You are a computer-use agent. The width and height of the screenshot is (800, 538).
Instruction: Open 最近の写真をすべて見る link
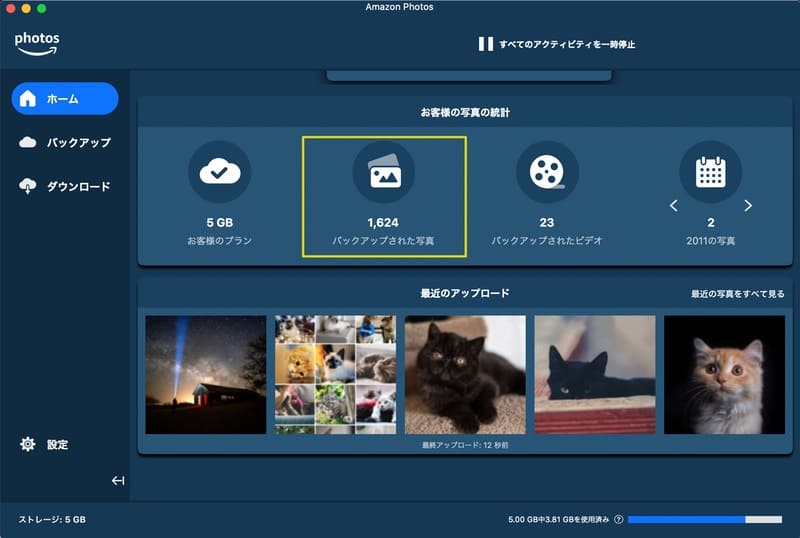[737, 294]
